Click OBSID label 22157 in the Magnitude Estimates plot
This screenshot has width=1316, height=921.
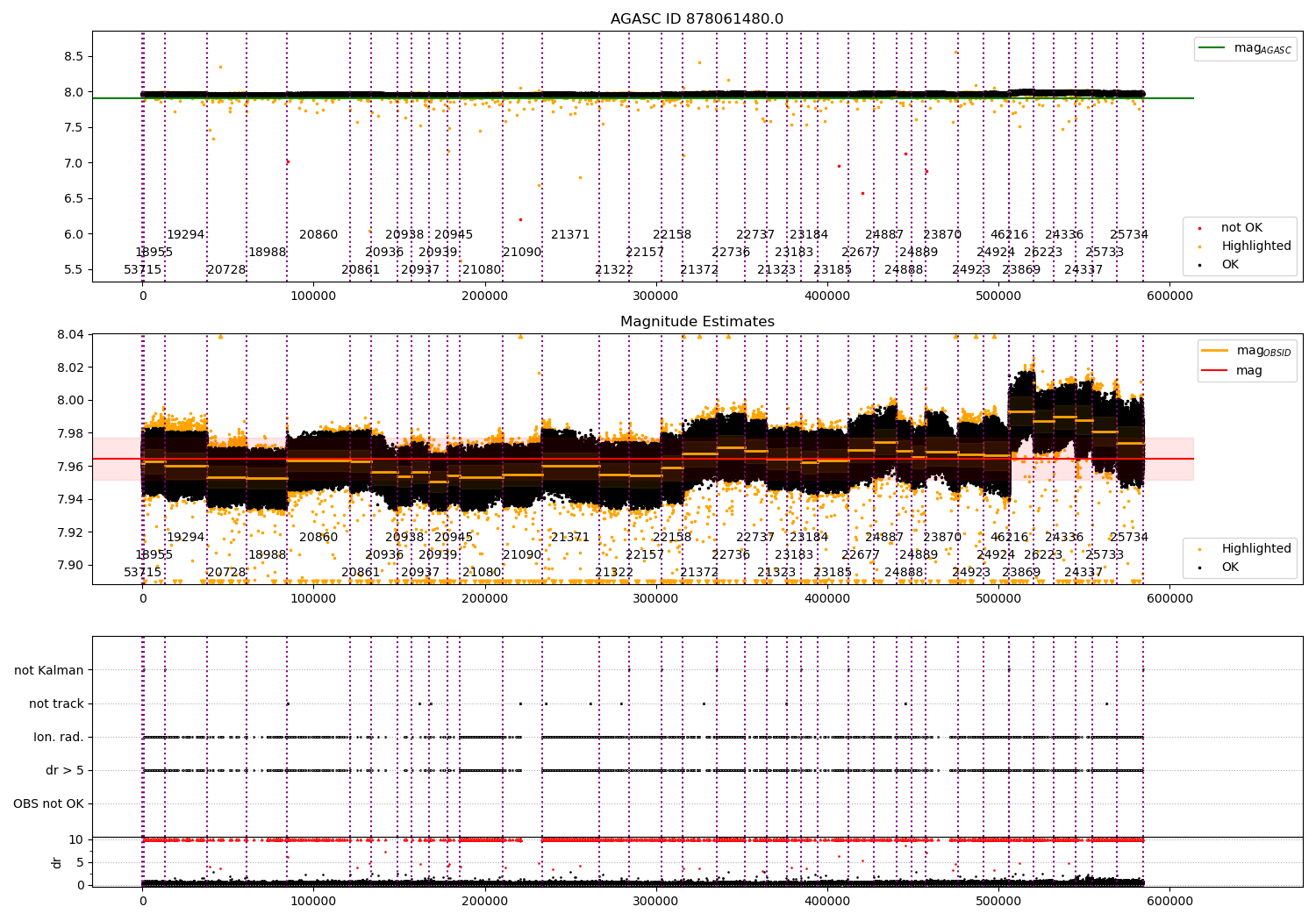coord(645,555)
